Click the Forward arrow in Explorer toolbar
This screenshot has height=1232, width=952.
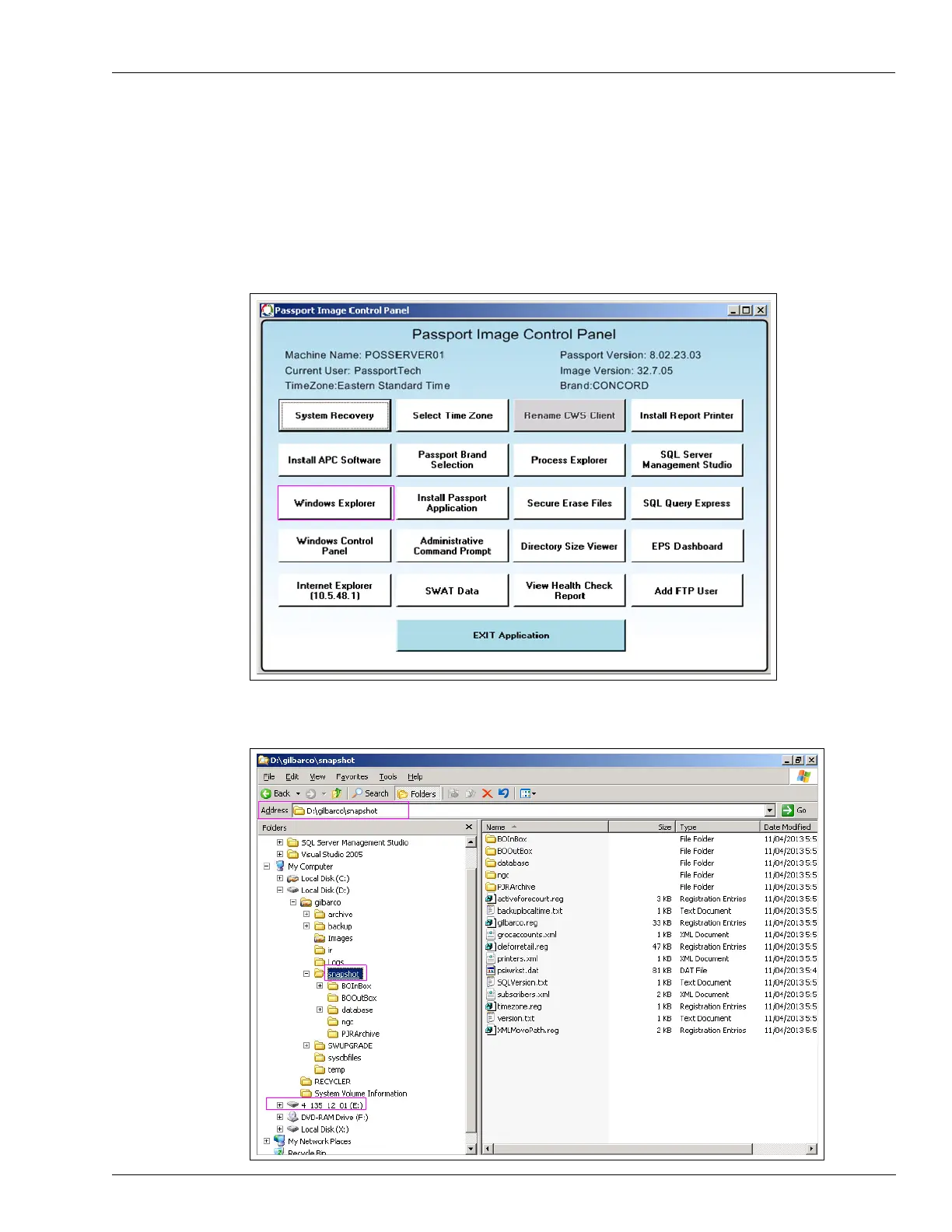(x=310, y=793)
